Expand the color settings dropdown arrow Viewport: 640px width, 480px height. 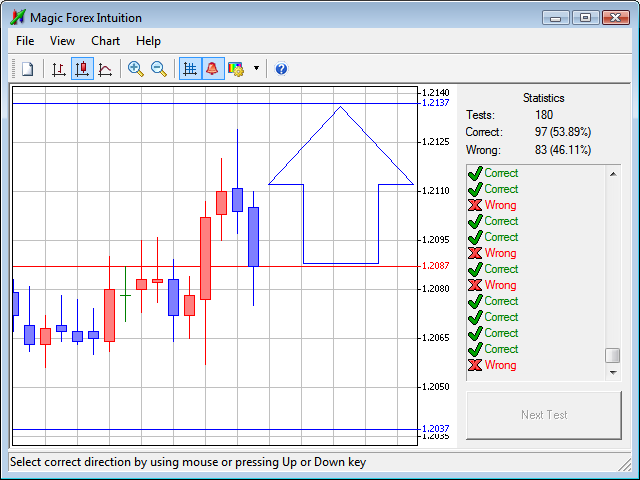coord(256,68)
